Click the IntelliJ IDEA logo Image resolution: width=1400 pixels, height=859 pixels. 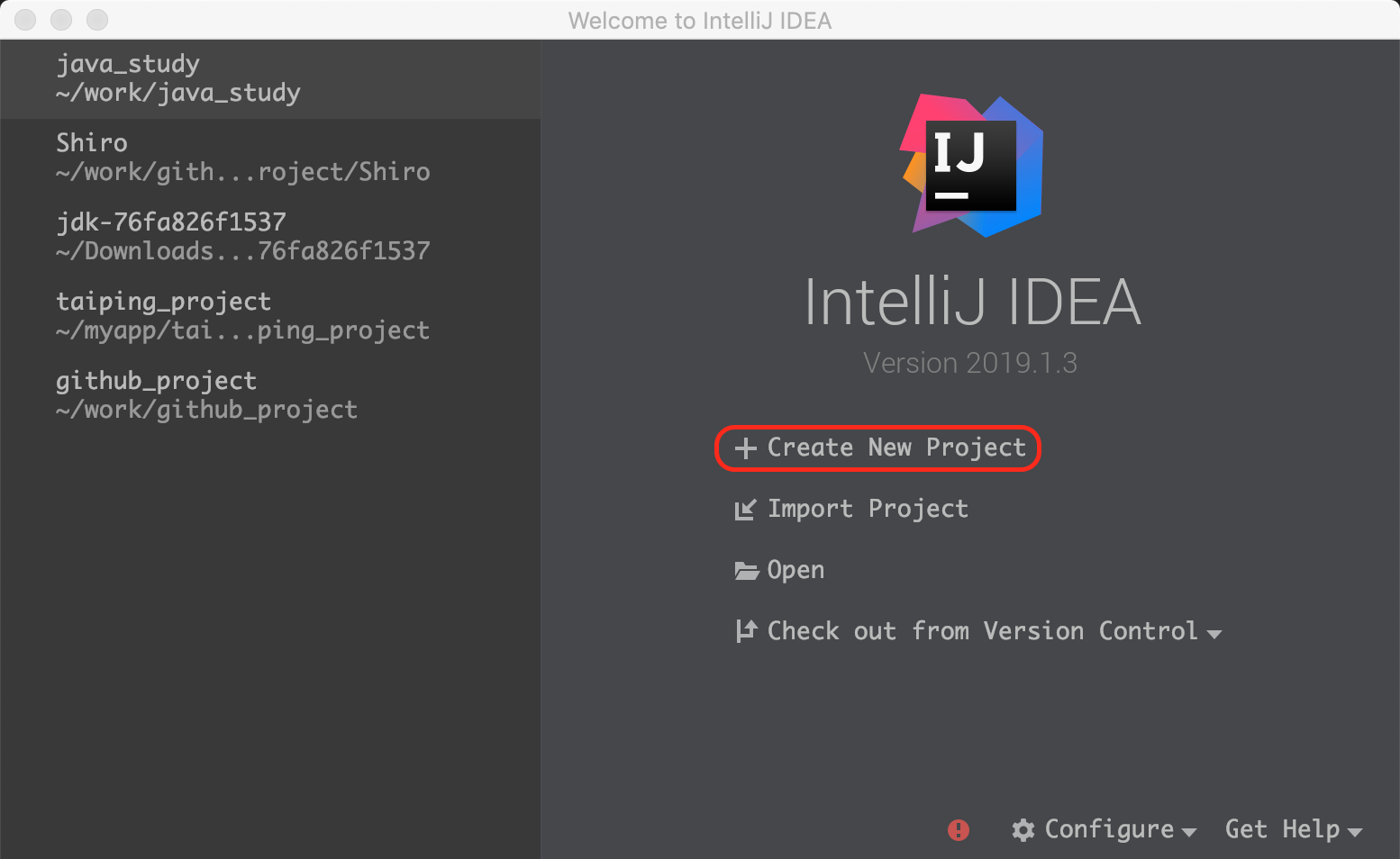pyautogui.click(x=972, y=166)
